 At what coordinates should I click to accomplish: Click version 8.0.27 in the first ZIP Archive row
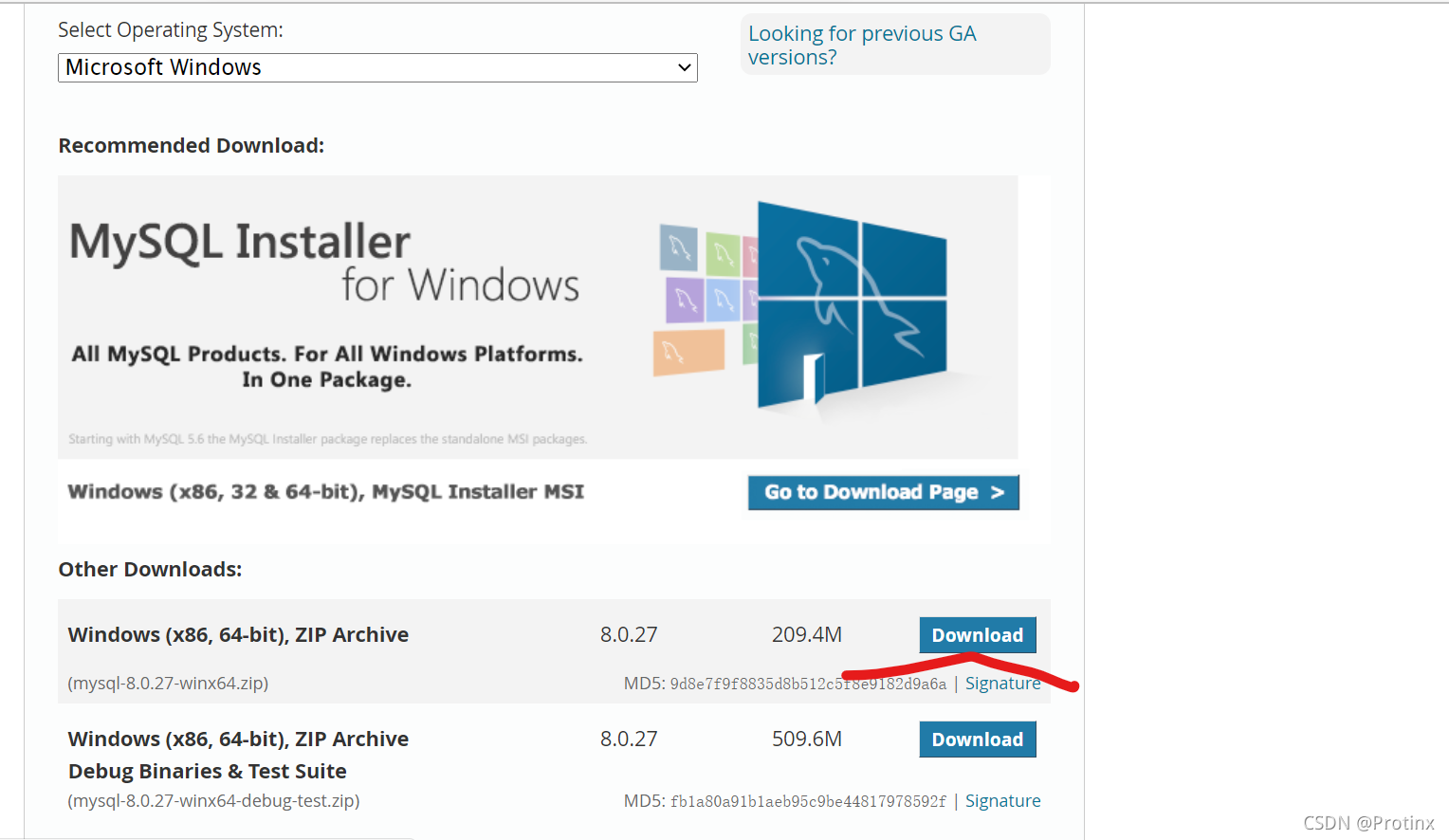pyautogui.click(x=629, y=635)
